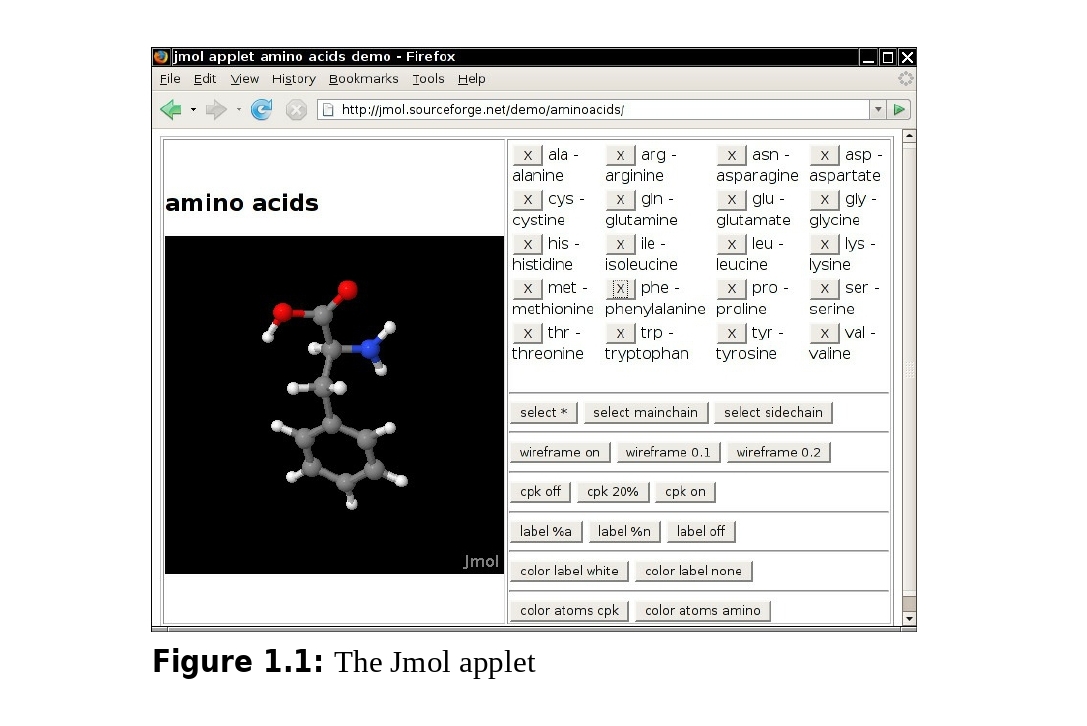The height and width of the screenshot is (726, 1087).
Task: Open the Forward button history dropdown arrow
Action: (x=238, y=110)
